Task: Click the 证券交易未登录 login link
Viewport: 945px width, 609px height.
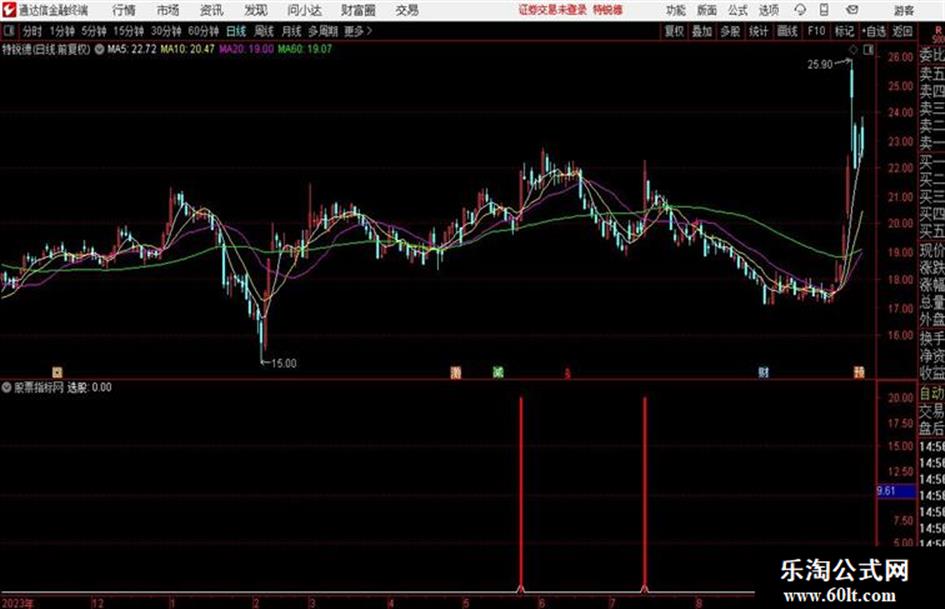Action: (x=553, y=10)
